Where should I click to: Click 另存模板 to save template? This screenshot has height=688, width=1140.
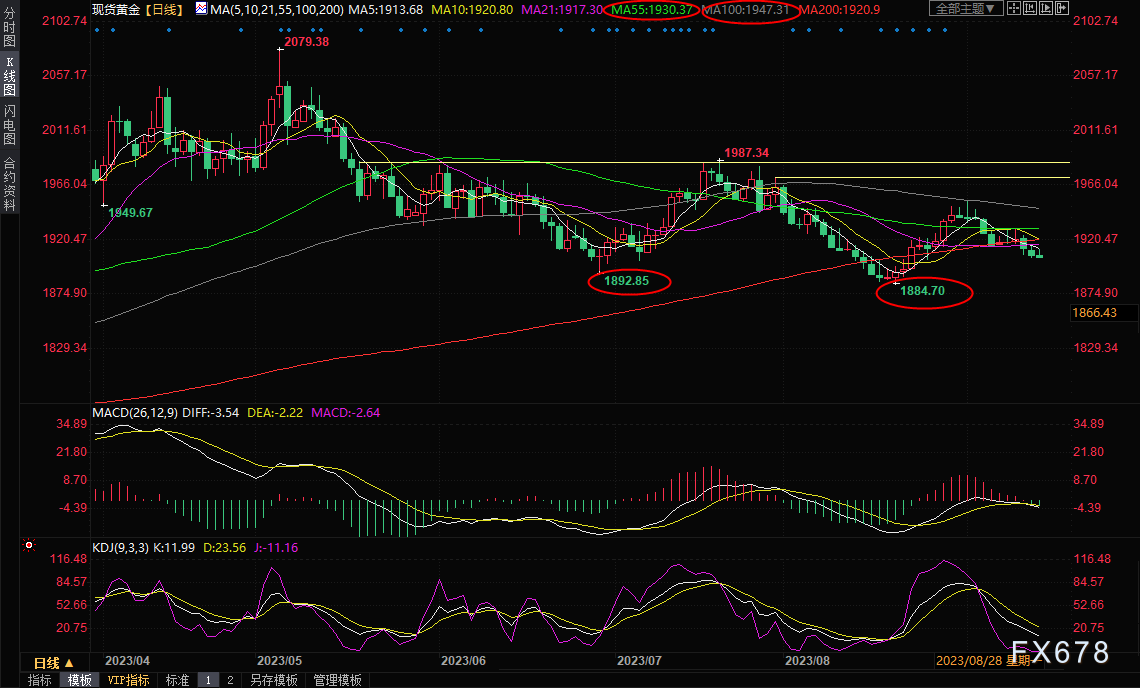[274, 680]
